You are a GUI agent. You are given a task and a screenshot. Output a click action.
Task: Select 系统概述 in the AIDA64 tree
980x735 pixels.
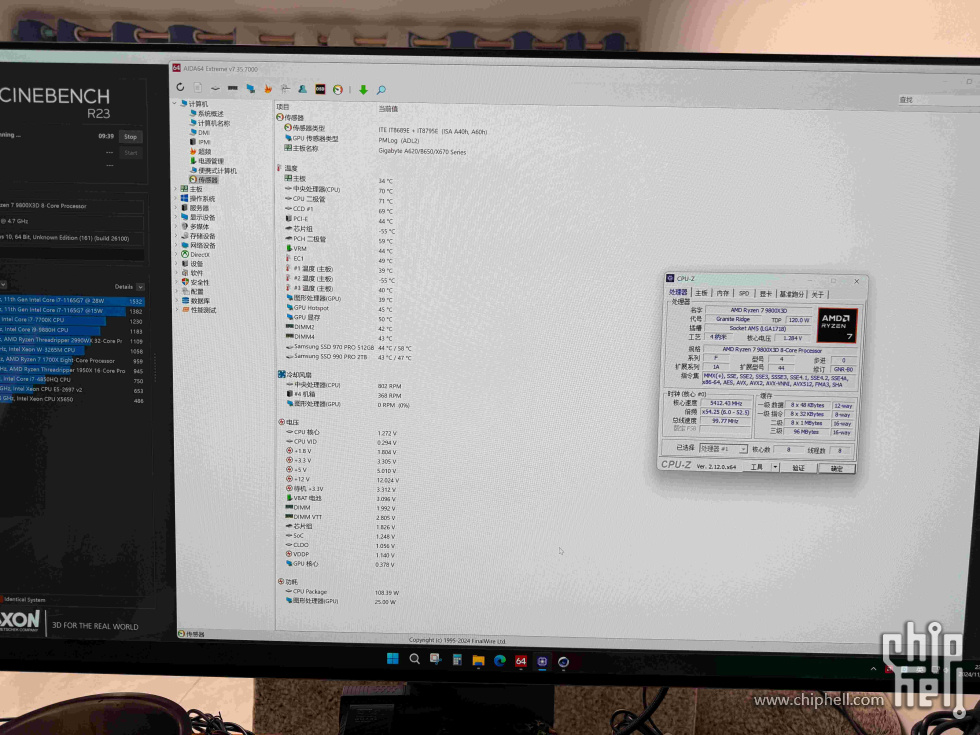click(206, 114)
